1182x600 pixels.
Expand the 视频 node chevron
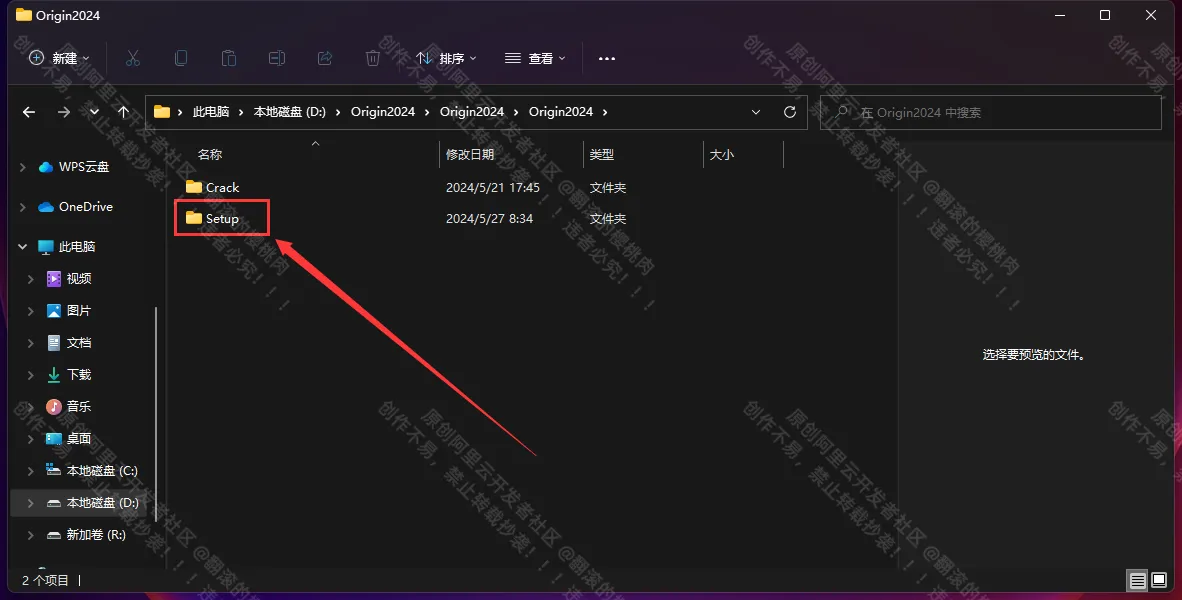pyautogui.click(x=30, y=279)
